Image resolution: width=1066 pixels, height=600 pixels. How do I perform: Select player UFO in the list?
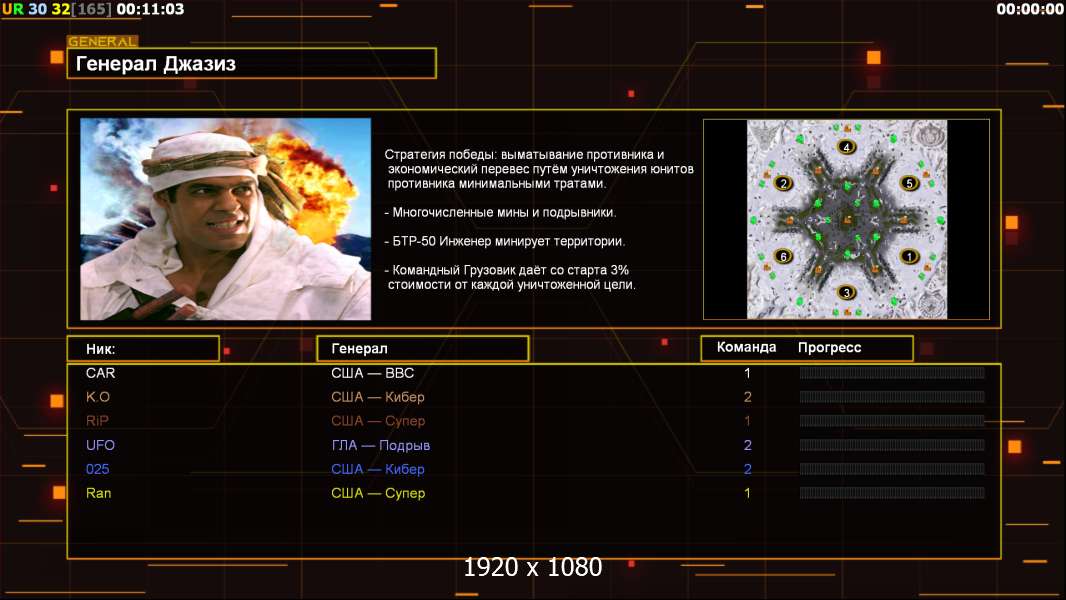click(x=101, y=445)
